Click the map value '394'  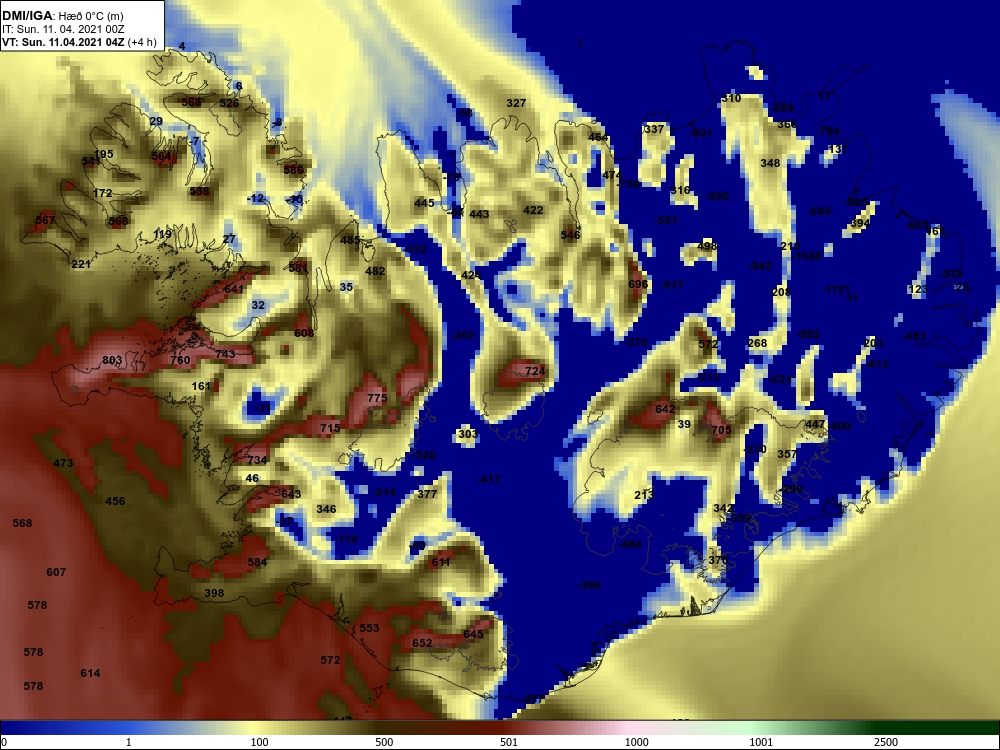[860, 223]
